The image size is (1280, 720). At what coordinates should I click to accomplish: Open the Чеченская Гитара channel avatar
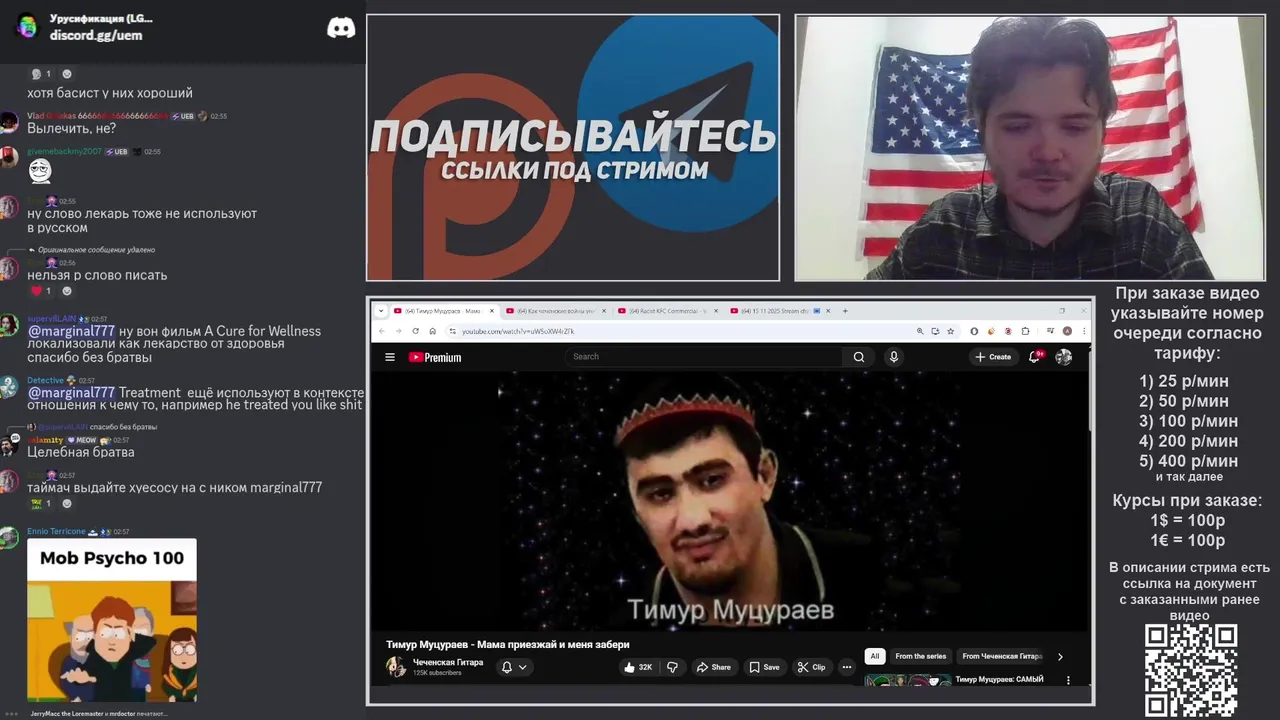pos(397,667)
